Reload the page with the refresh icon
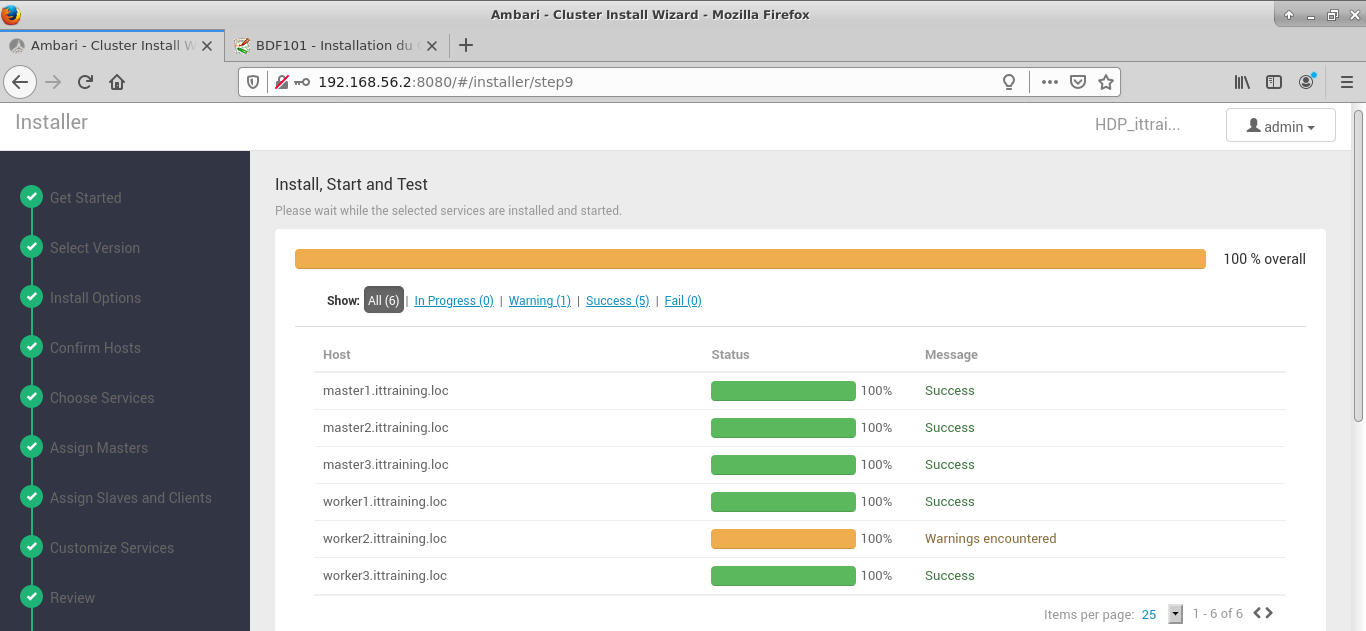 [x=85, y=82]
